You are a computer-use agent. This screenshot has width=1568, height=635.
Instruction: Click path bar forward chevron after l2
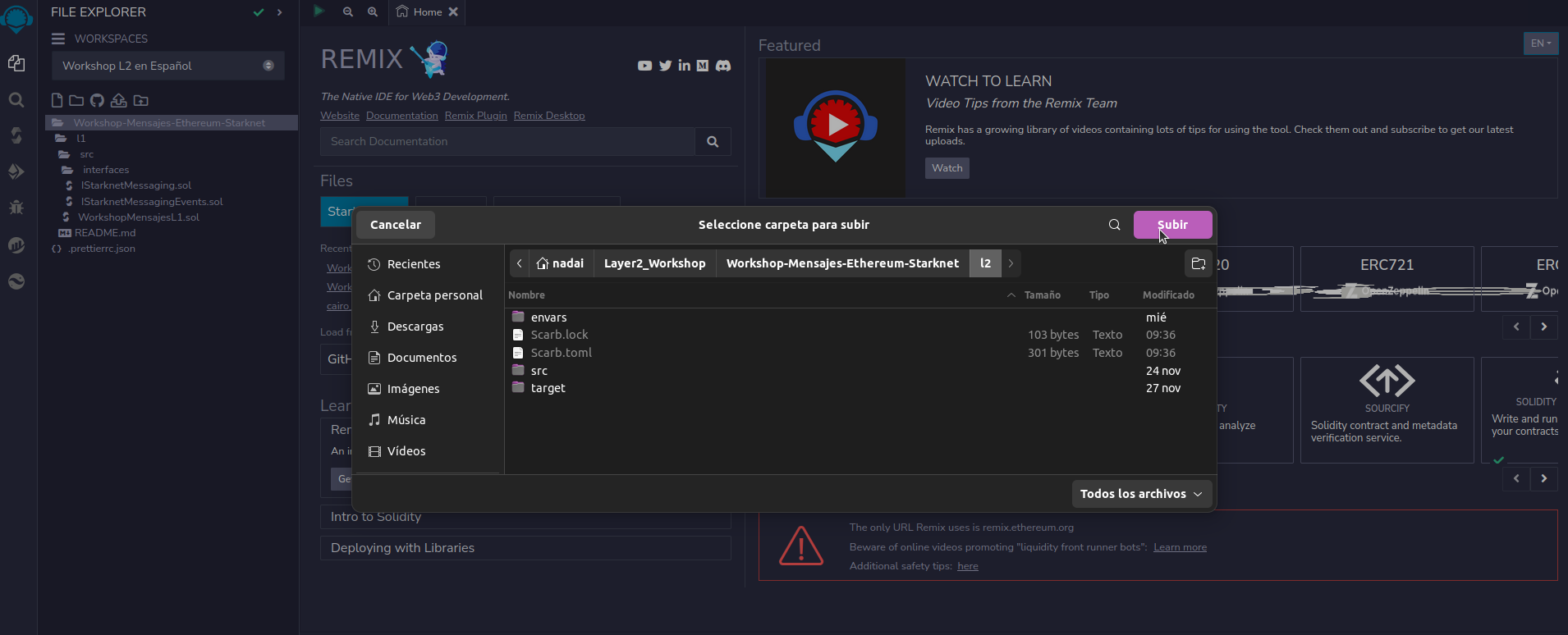tap(1011, 263)
